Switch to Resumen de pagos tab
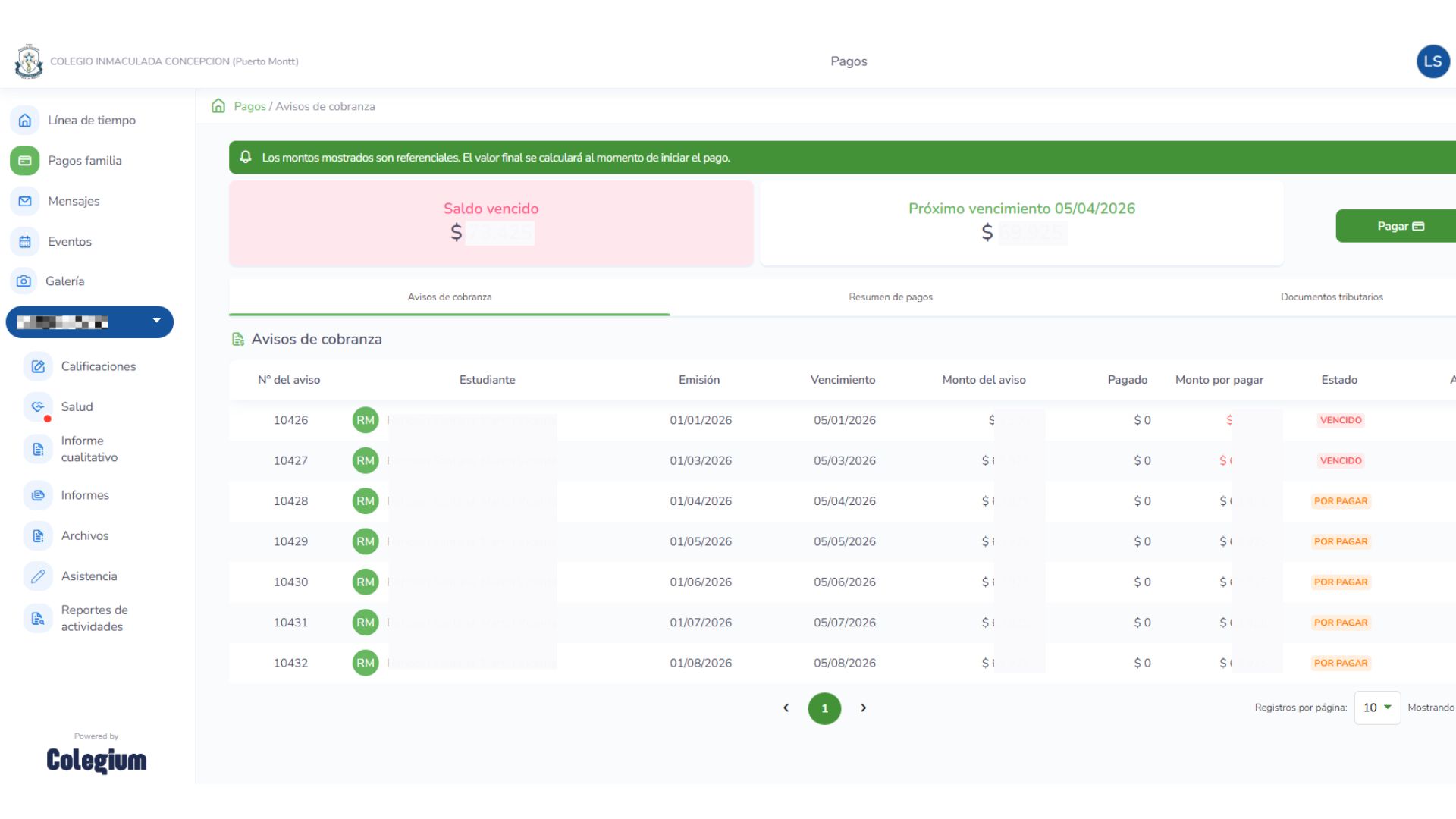Image resolution: width=1456 pixels, height=819 pixels. 890,297
